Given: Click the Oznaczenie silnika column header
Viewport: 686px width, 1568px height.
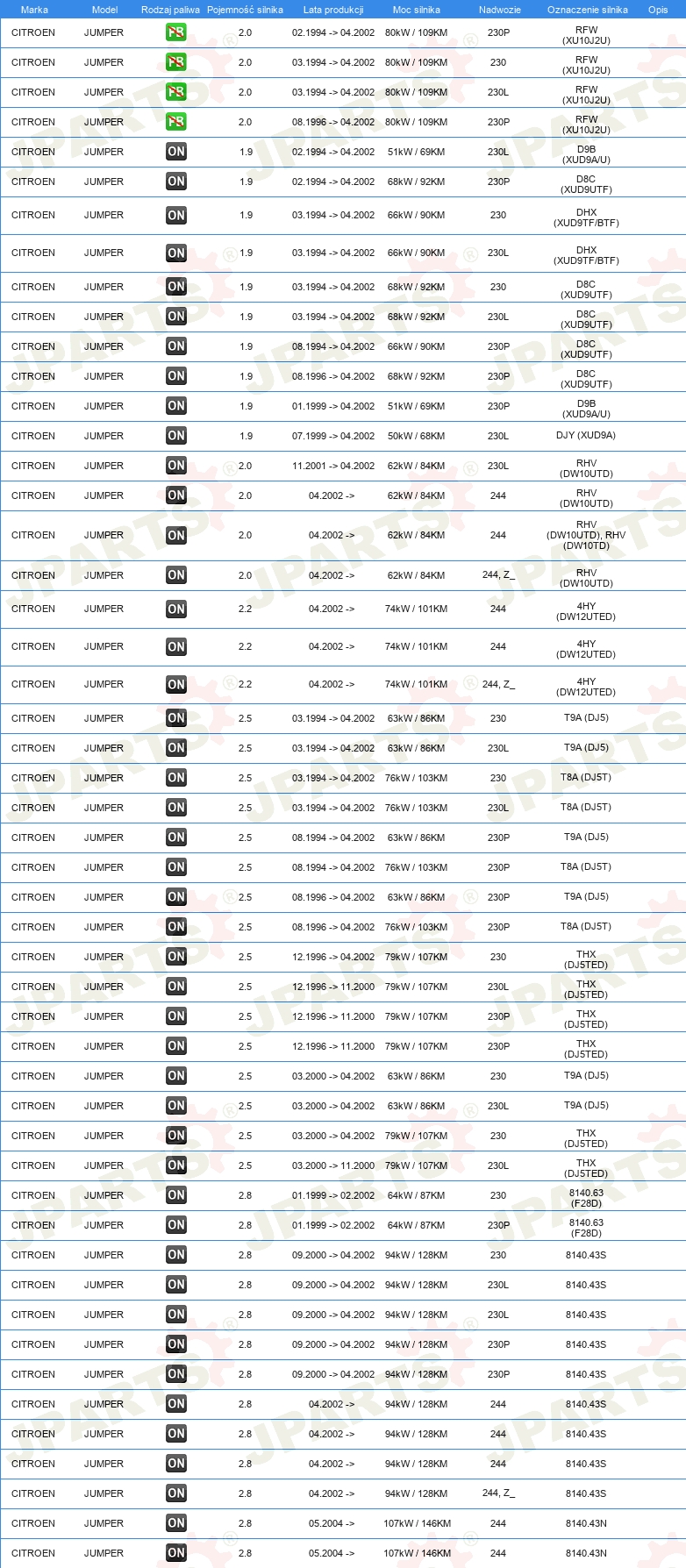Looking at the screenshot, I should 588,10.
